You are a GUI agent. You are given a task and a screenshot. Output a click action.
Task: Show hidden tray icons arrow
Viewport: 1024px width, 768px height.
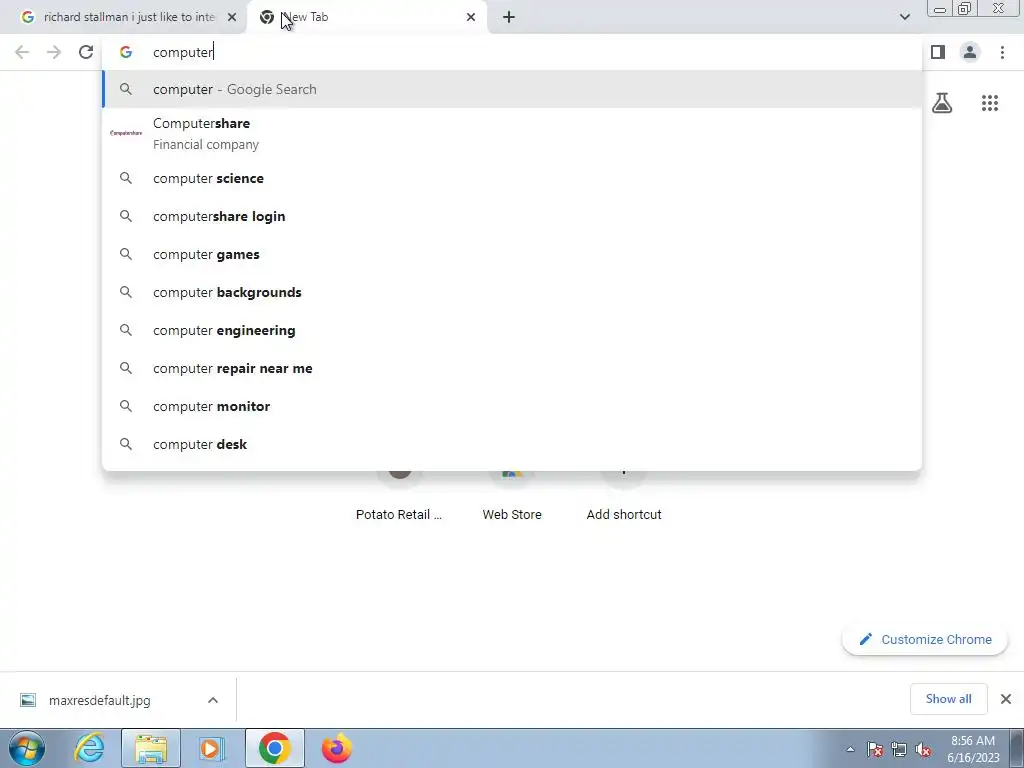tap(850, 749)
